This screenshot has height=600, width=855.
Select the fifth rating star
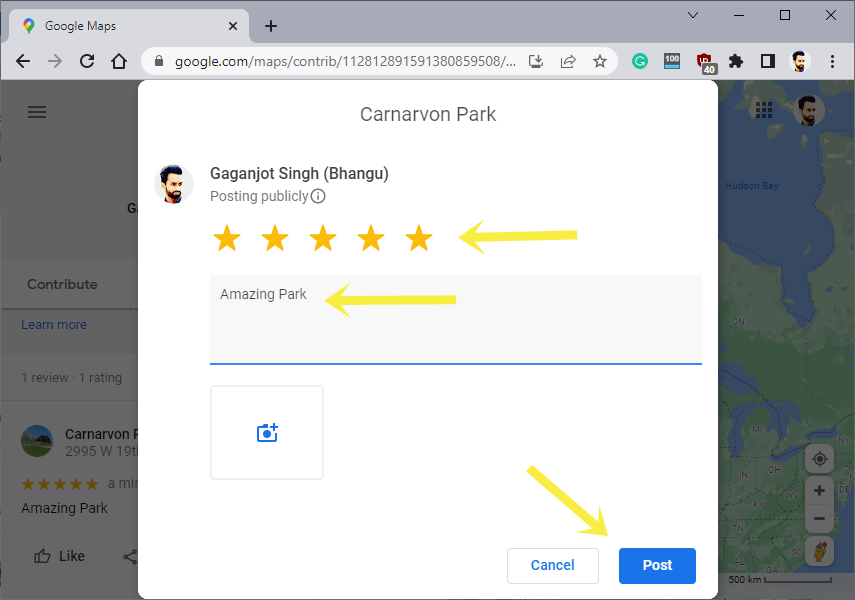(419, 238)
